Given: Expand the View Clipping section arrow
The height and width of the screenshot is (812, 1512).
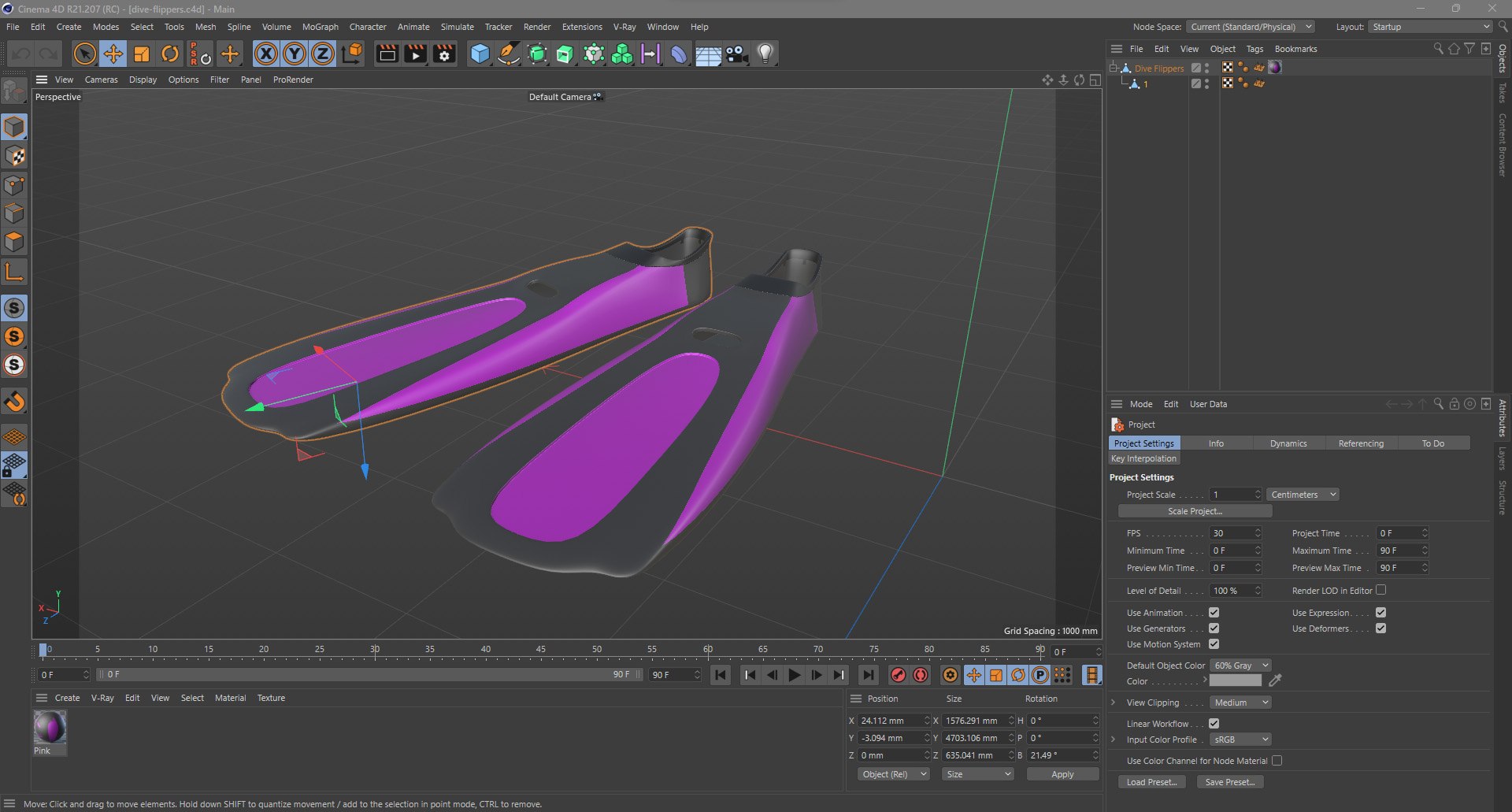Looking at the screenshot, I should point(1113,703).
